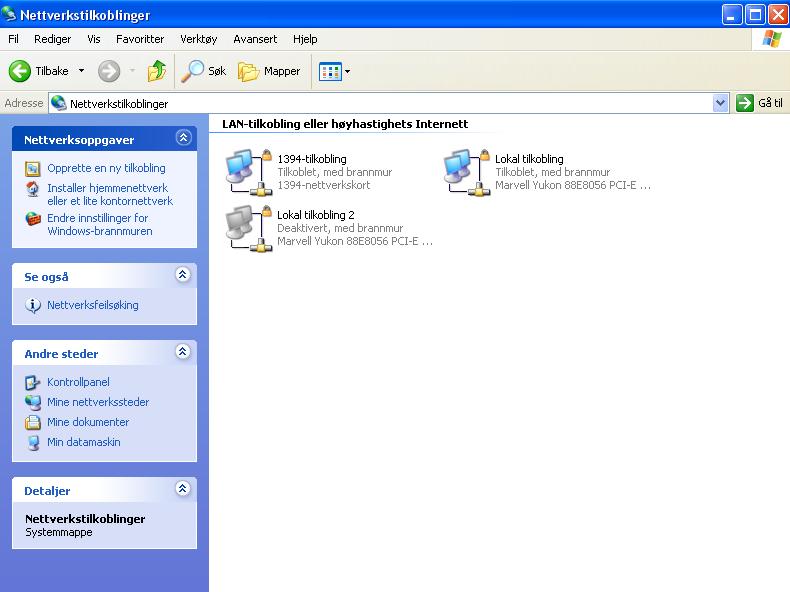Open the Avansert menu
Viewport: 790px width, 592px height.
click(x=255, y=39)
